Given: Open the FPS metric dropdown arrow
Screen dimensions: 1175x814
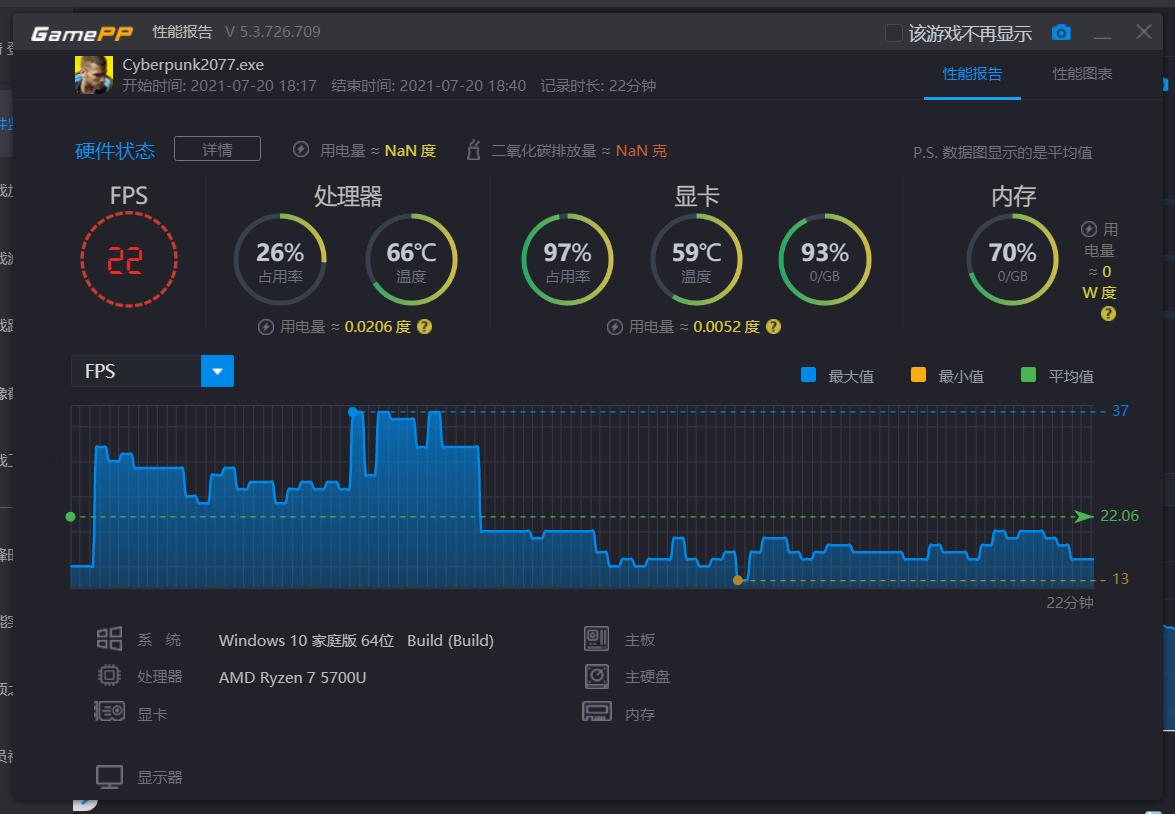Looking at the screenshot, I should (217, 371).
